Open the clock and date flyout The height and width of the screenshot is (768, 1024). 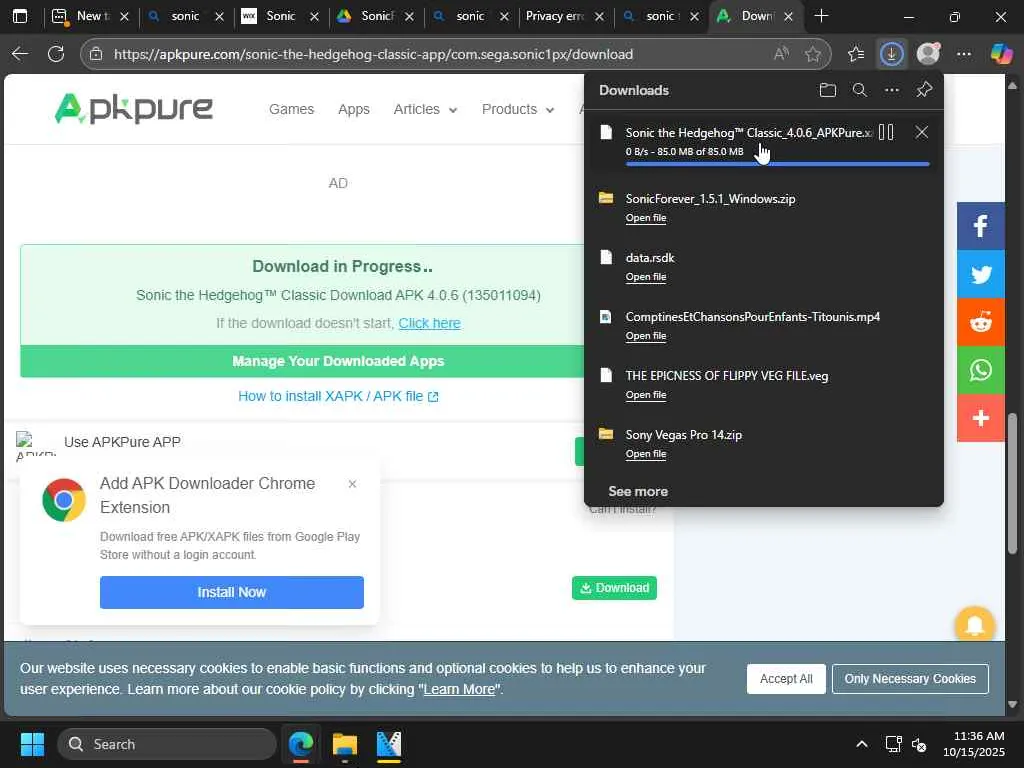coord(973,744)
